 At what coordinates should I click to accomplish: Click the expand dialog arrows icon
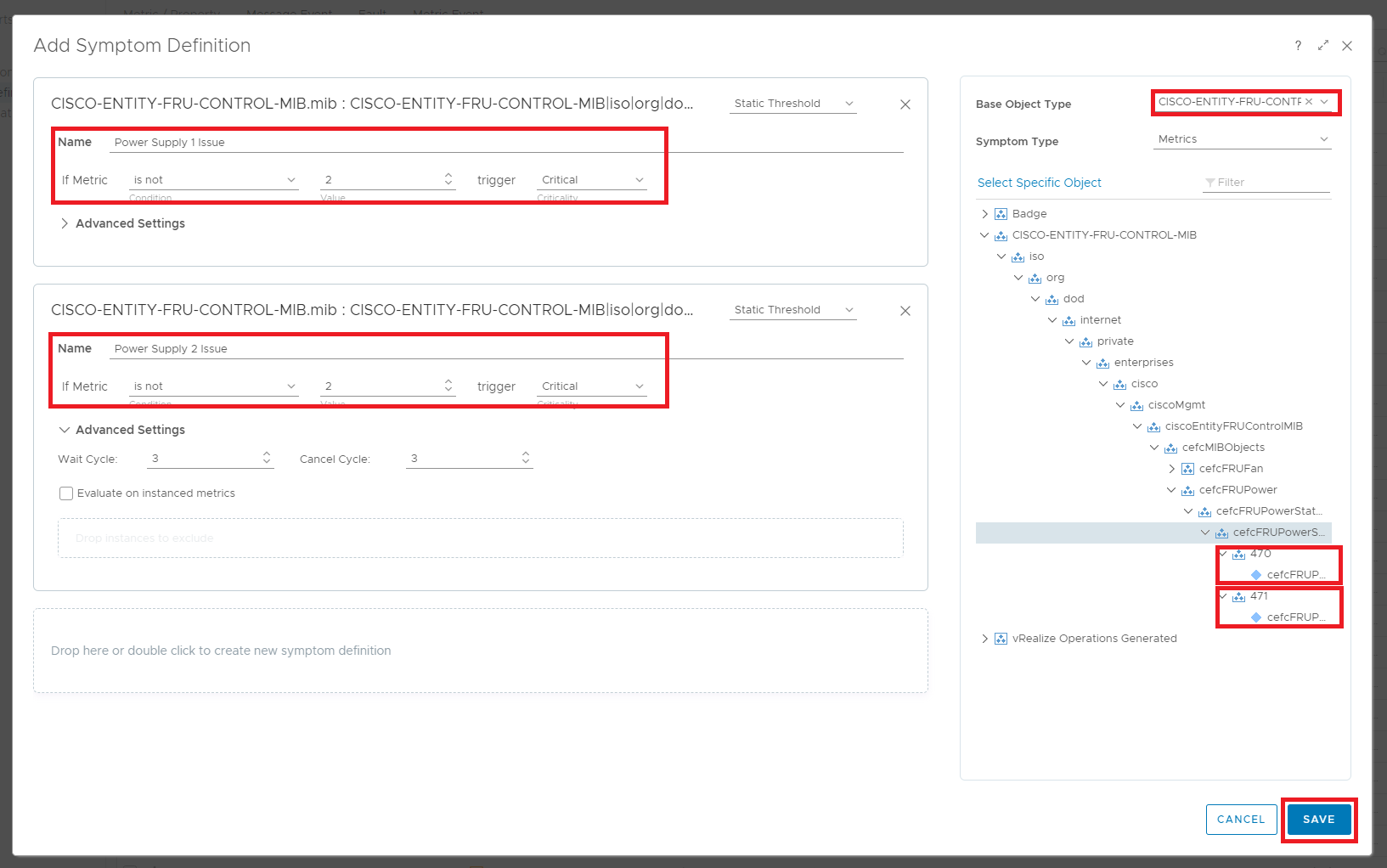click(x=1323, y=46)
